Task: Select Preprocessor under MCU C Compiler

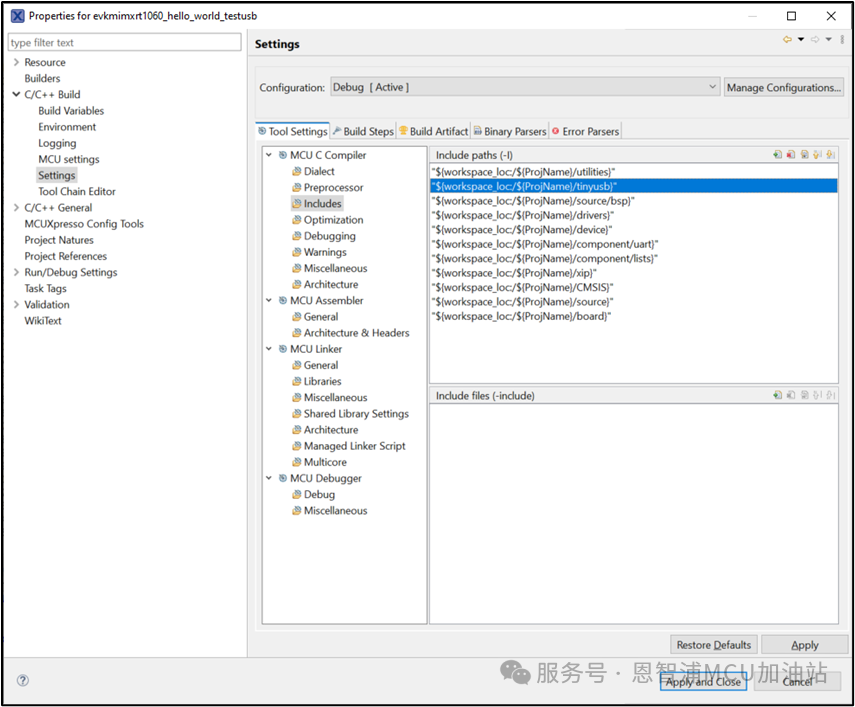Action: click(333, 188)
